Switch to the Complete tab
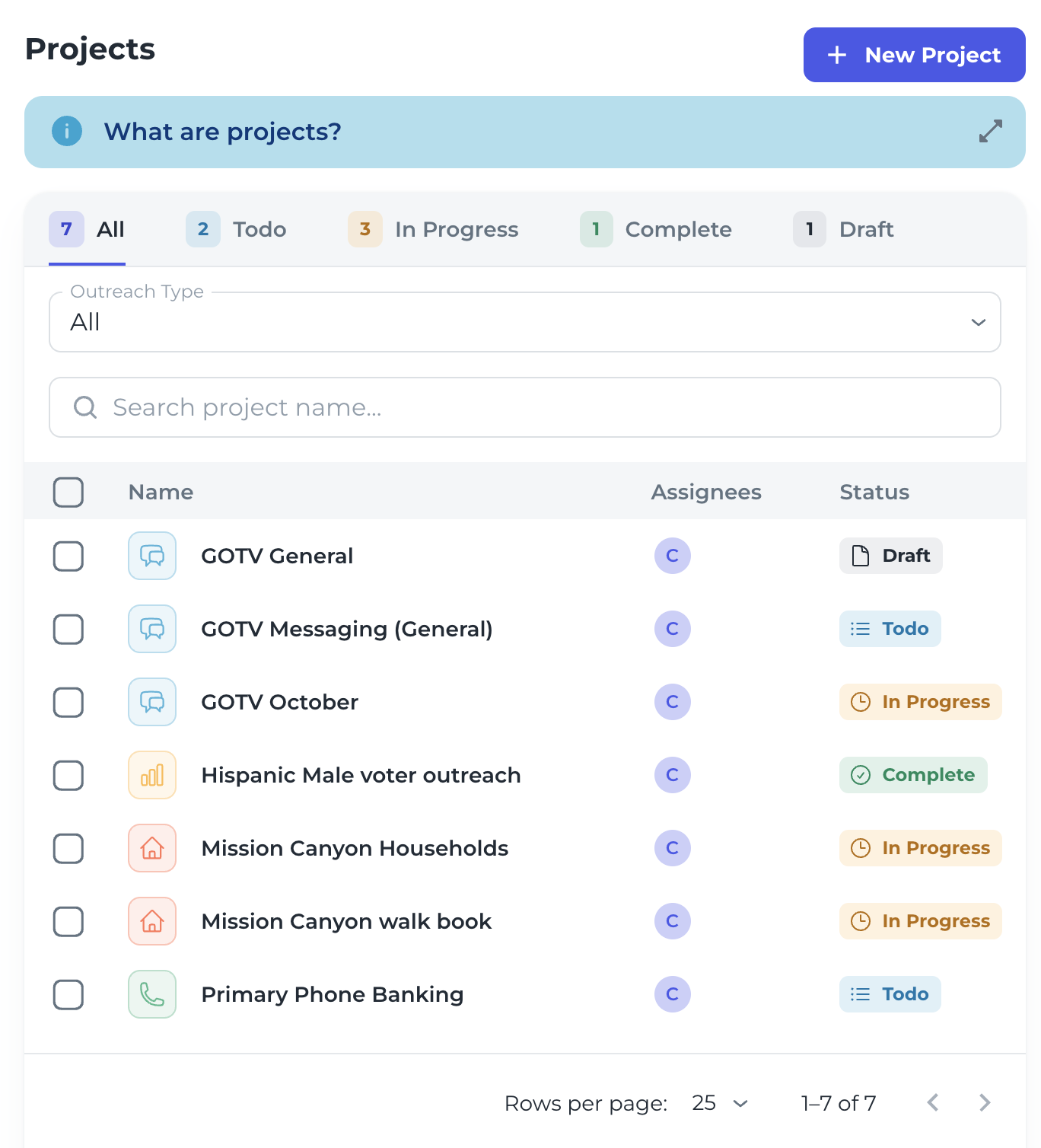1041x1148 pixels. click(656, 229)
